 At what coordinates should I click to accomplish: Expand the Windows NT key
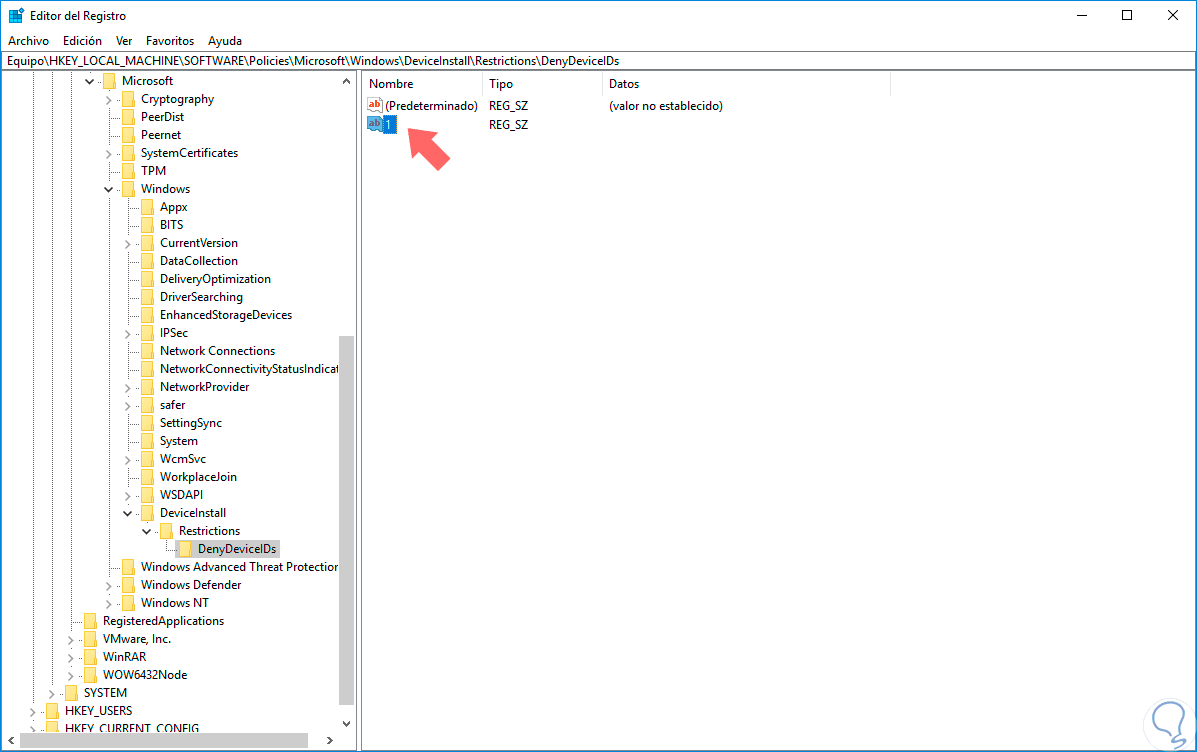pyautogui.click(x=108, y=604)
